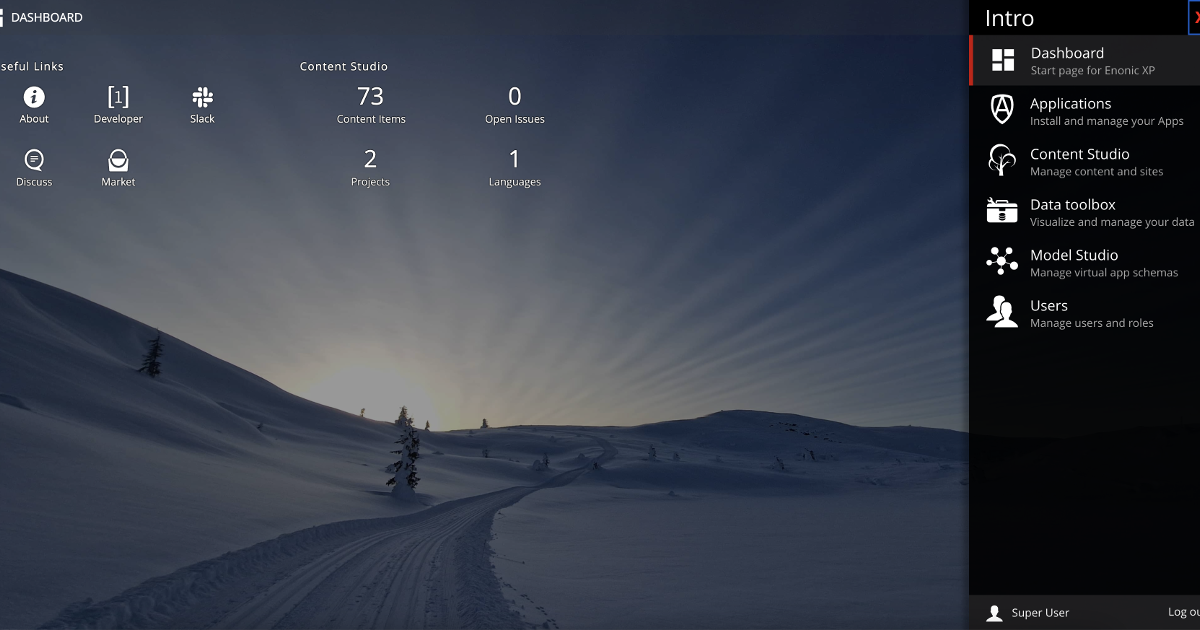Select Dashboard in the launcher menu
1200x630 pixels.
1084,60
